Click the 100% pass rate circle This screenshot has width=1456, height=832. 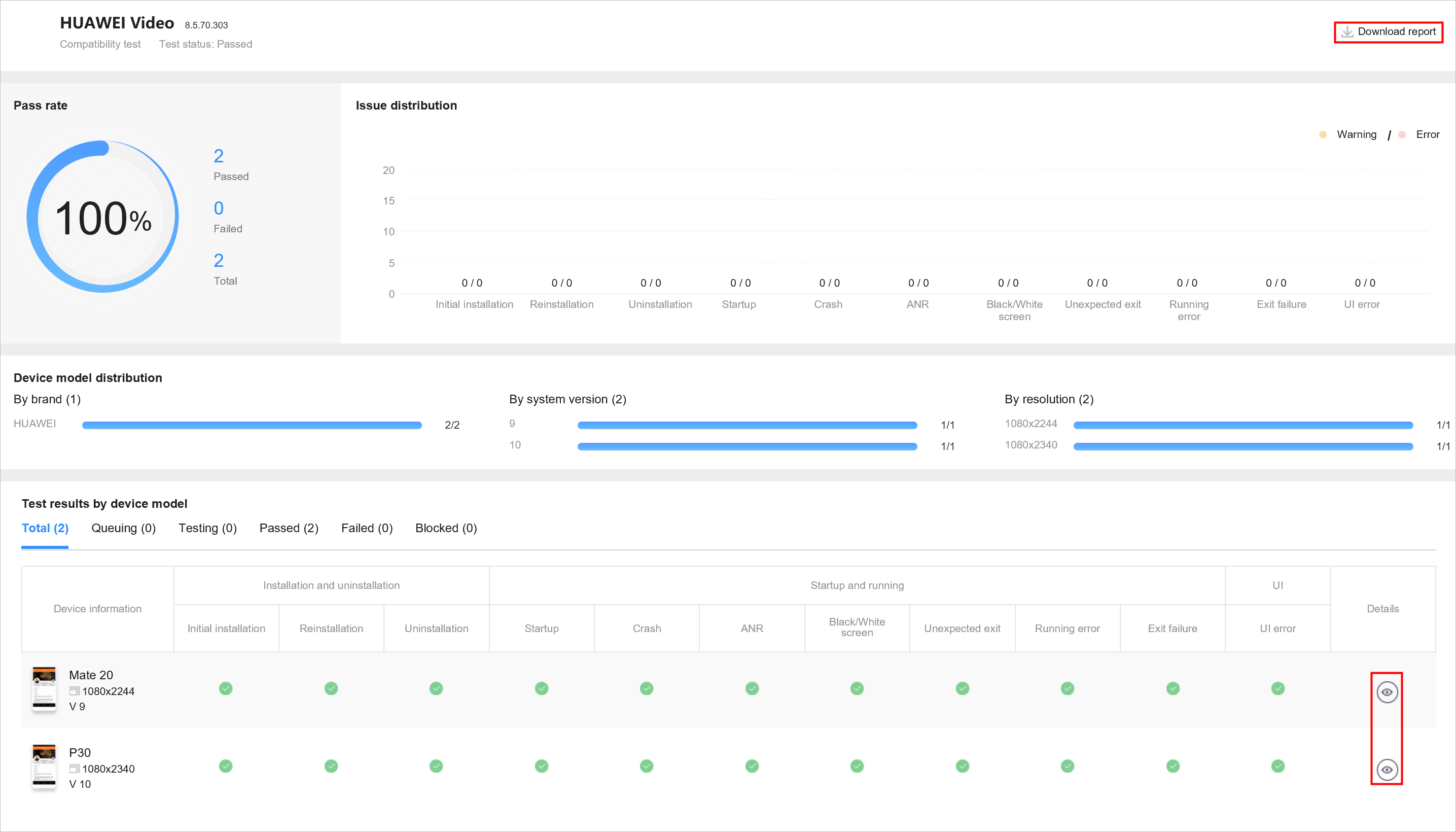103,217
